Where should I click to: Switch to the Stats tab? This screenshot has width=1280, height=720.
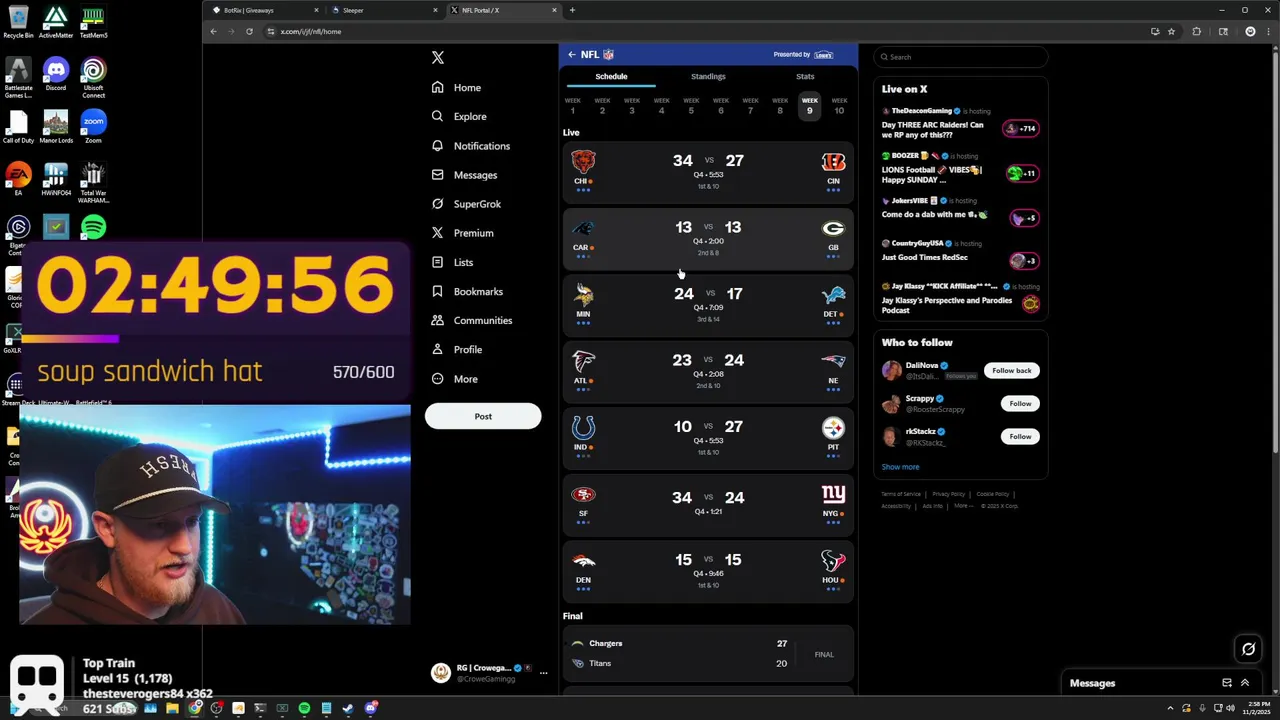pyautogui.click(x=805, y=77)
